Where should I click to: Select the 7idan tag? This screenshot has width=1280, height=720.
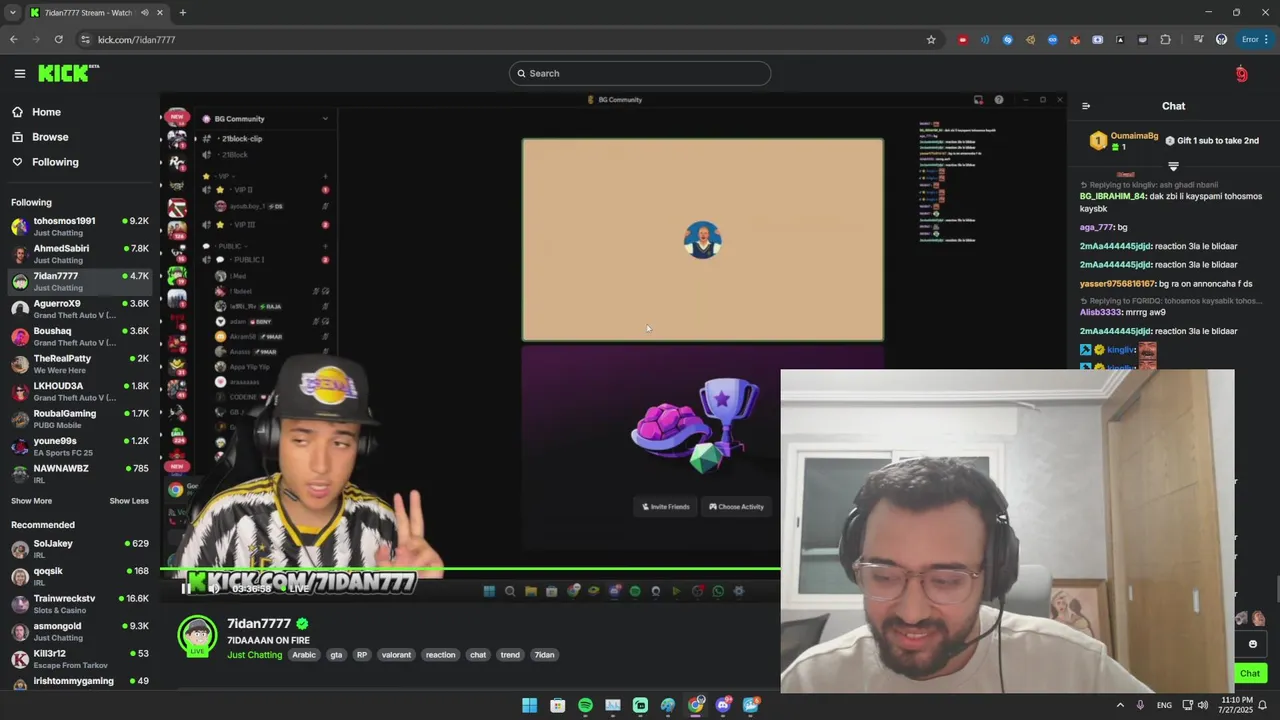[544, 655]
